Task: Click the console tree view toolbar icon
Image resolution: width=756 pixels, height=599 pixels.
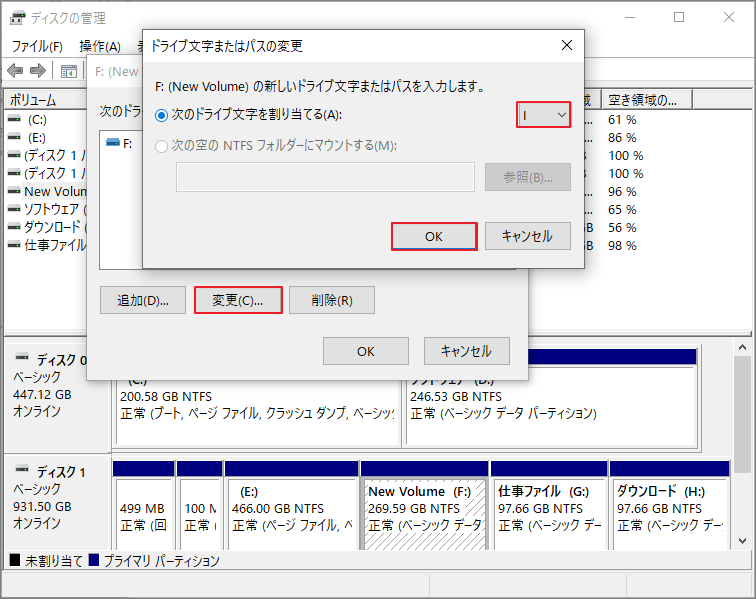Action: [x=68, y=71]
